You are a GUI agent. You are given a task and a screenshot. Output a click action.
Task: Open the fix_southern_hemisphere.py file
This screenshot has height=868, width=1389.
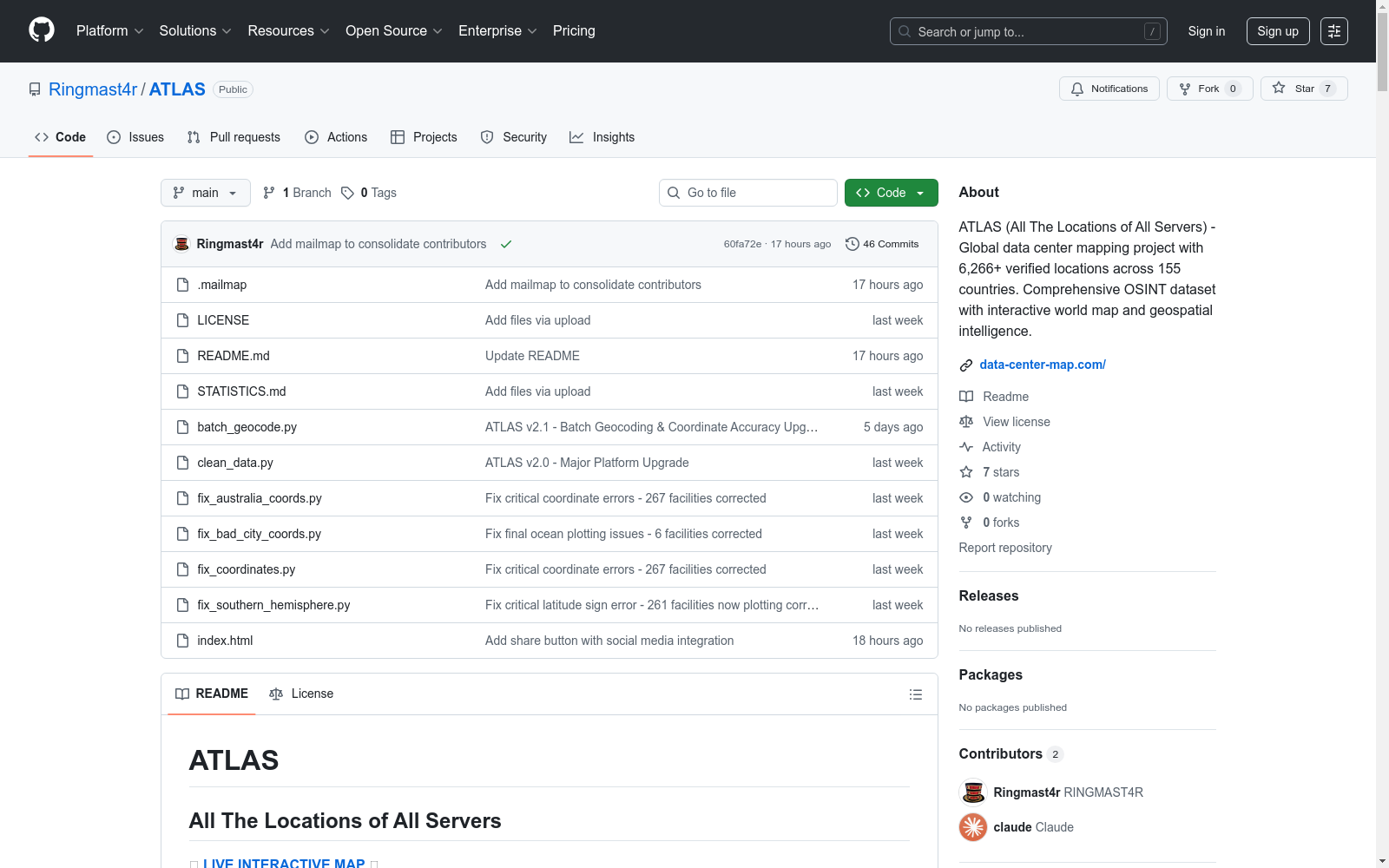pyautogui.click(x=273, y=605)
